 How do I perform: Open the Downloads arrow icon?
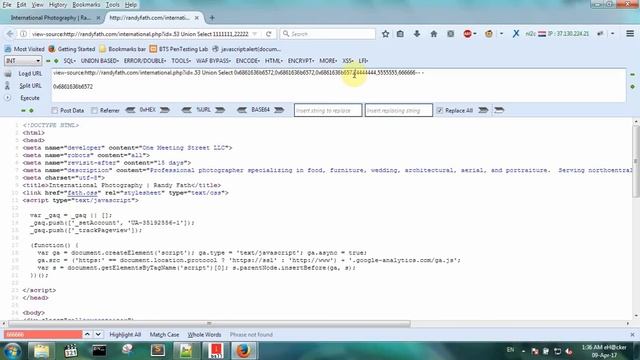[x=417, y=34]
